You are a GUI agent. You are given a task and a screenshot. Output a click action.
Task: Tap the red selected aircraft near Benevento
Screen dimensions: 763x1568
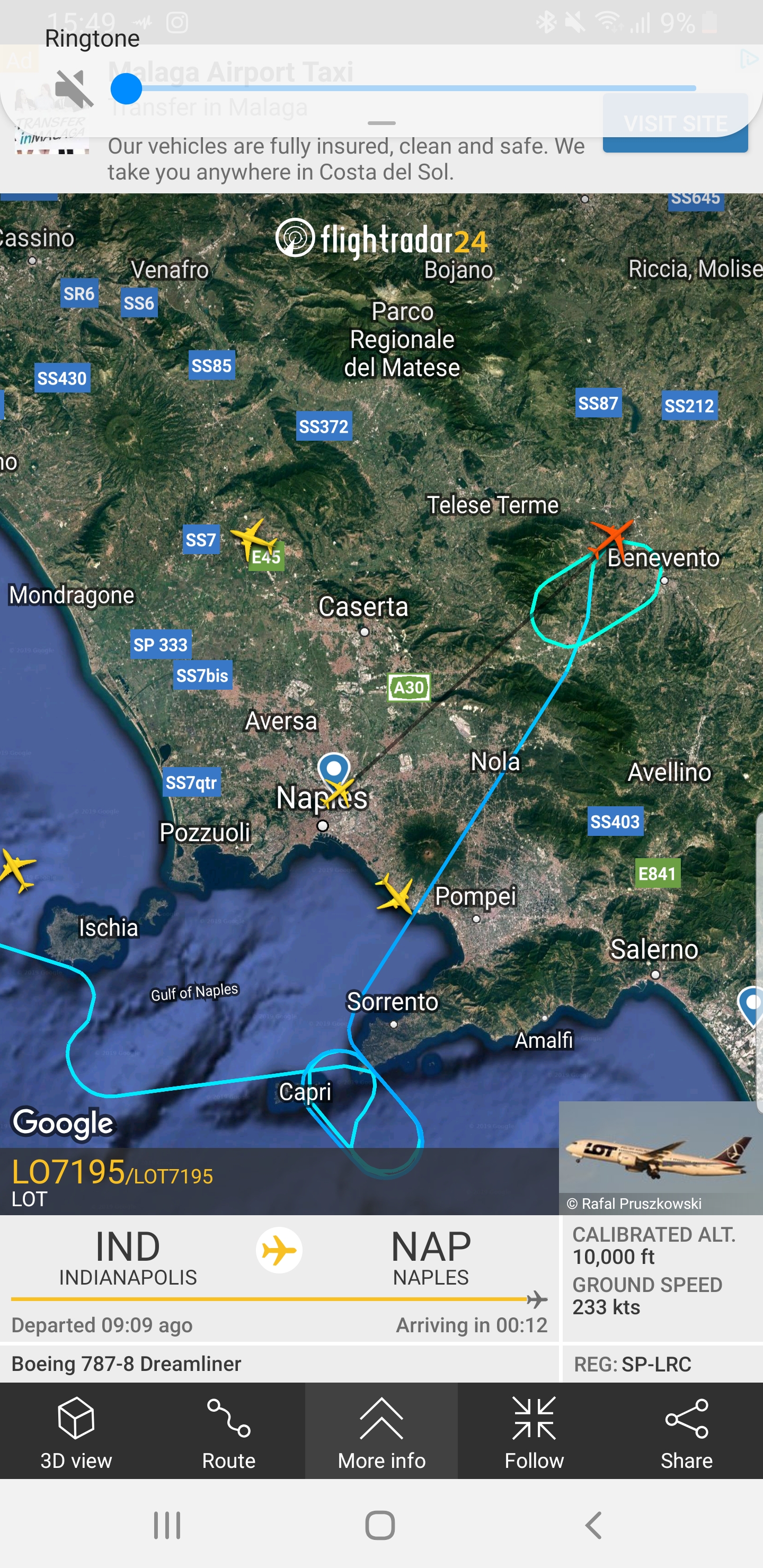(x=611, y=539)
